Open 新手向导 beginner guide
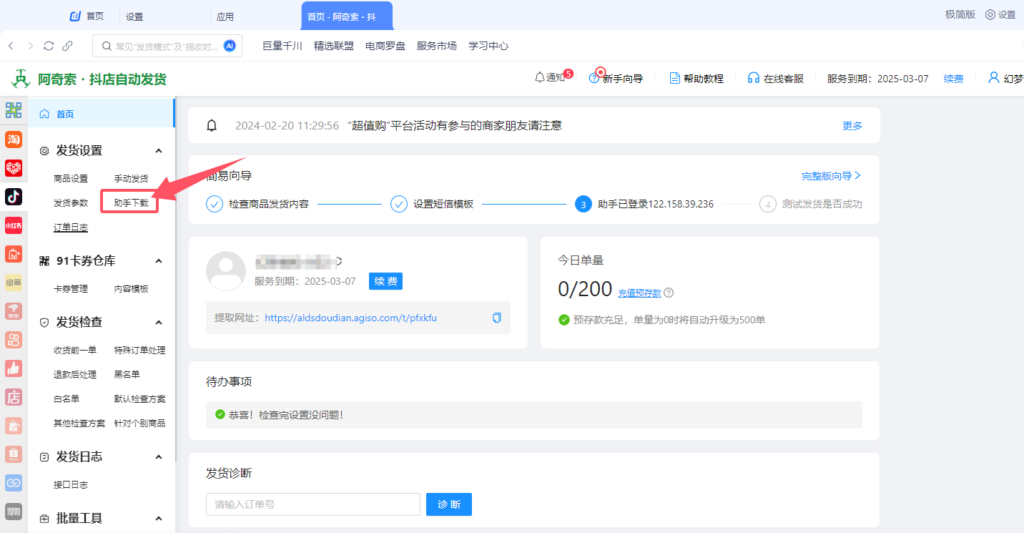 [615, 78]
